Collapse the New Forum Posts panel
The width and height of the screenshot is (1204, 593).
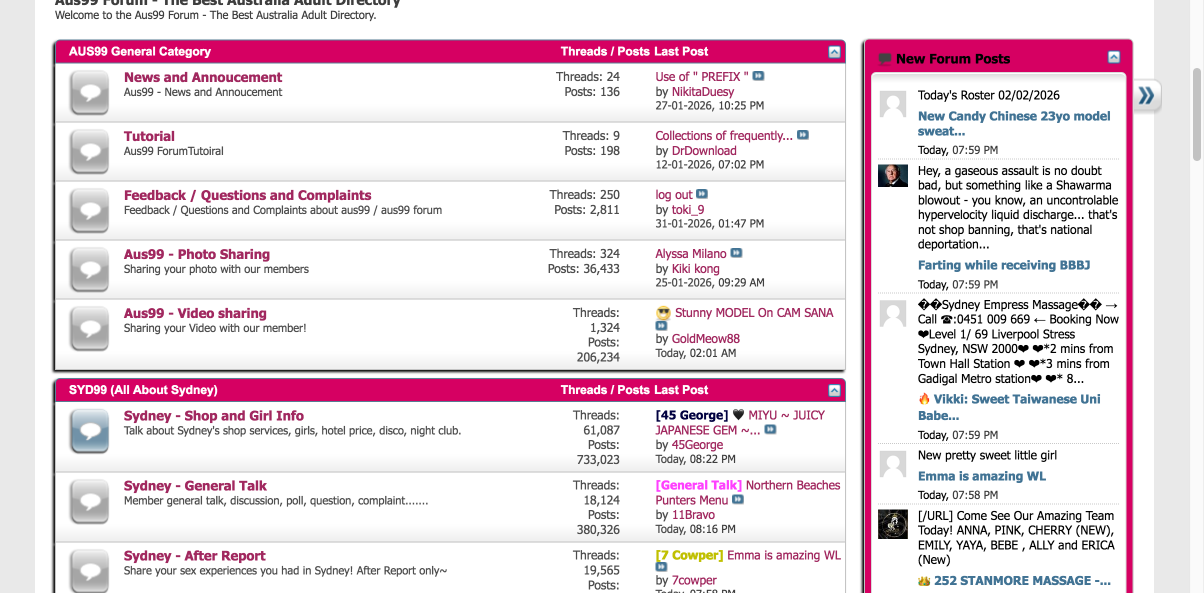1114,58
